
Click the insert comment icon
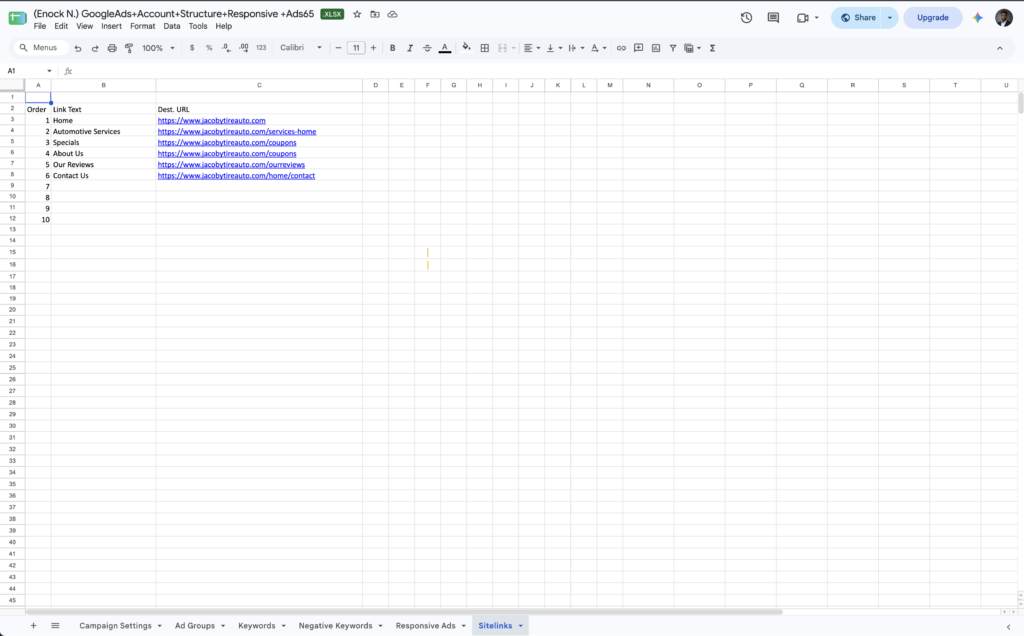[639, 48]
